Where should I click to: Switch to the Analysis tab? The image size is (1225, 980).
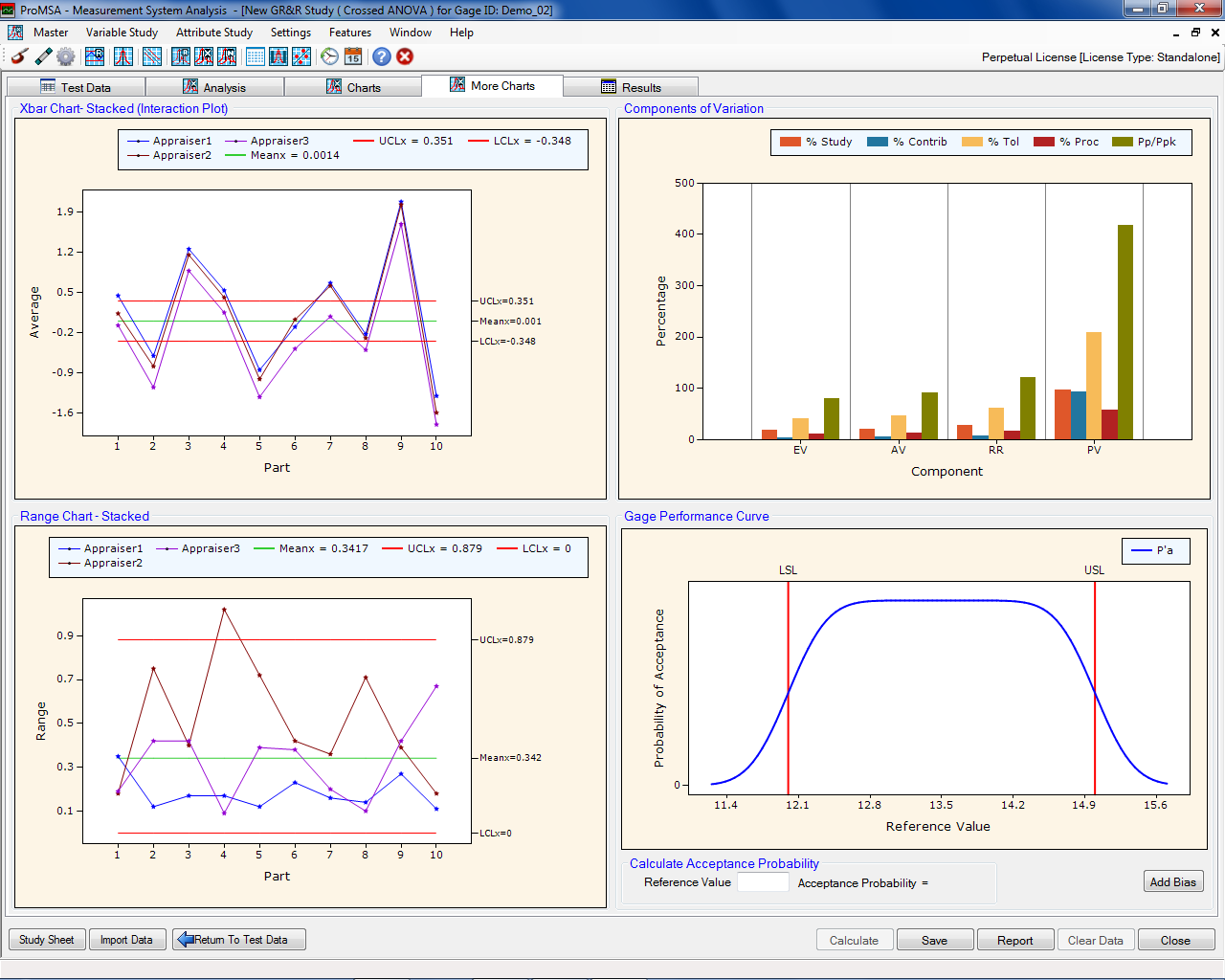[x=214, y=87]
